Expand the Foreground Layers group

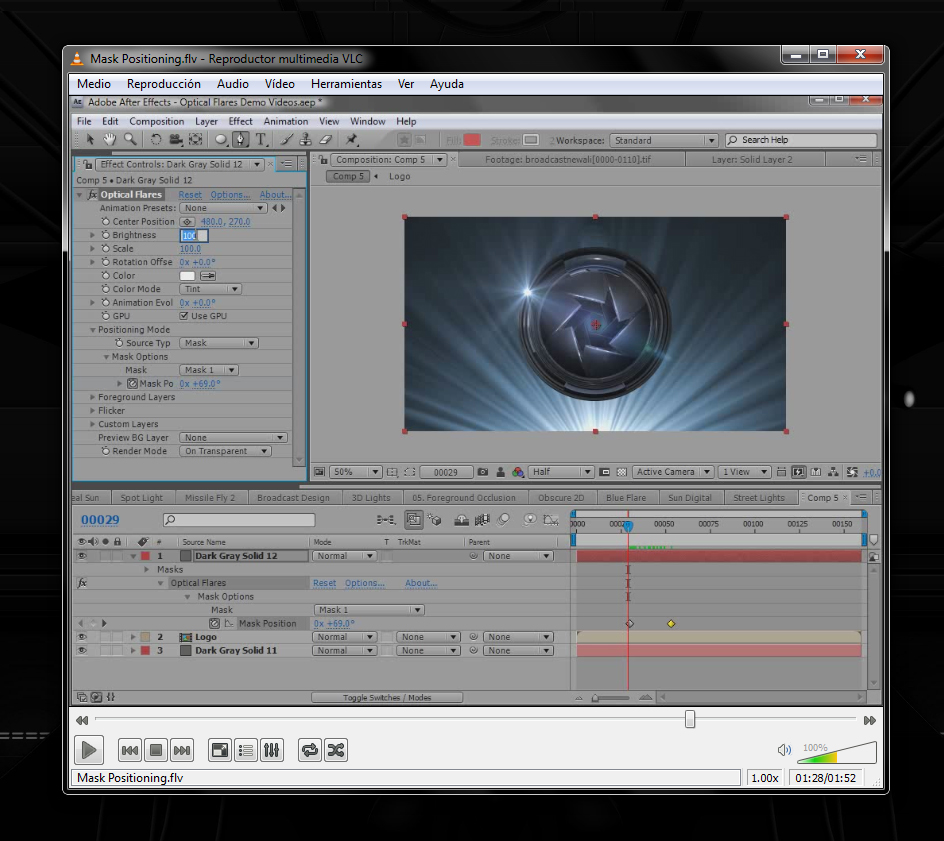[x=93, y=397]
